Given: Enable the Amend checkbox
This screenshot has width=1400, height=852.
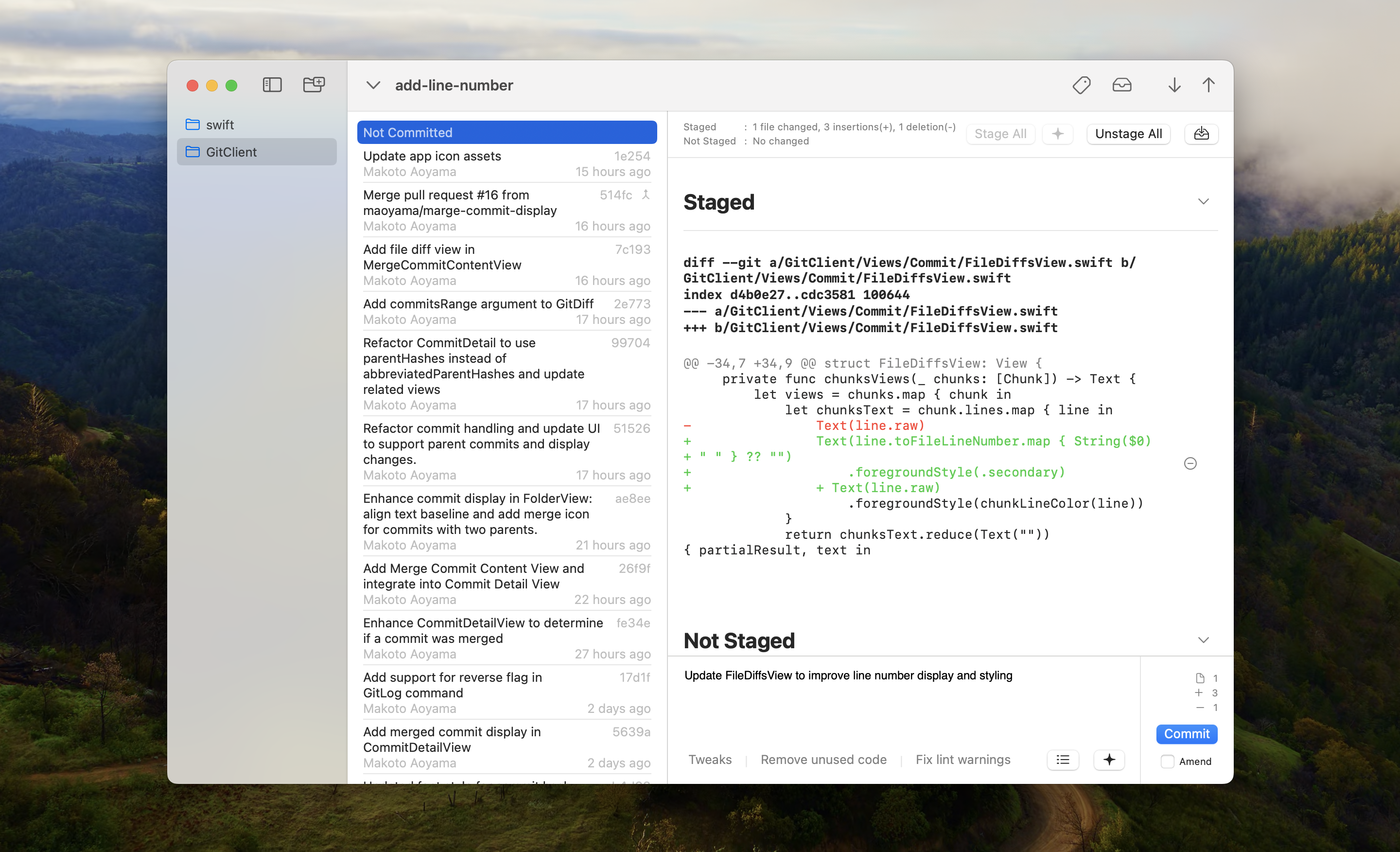Looking at the screenshot, I should (x=1168, y=762).
